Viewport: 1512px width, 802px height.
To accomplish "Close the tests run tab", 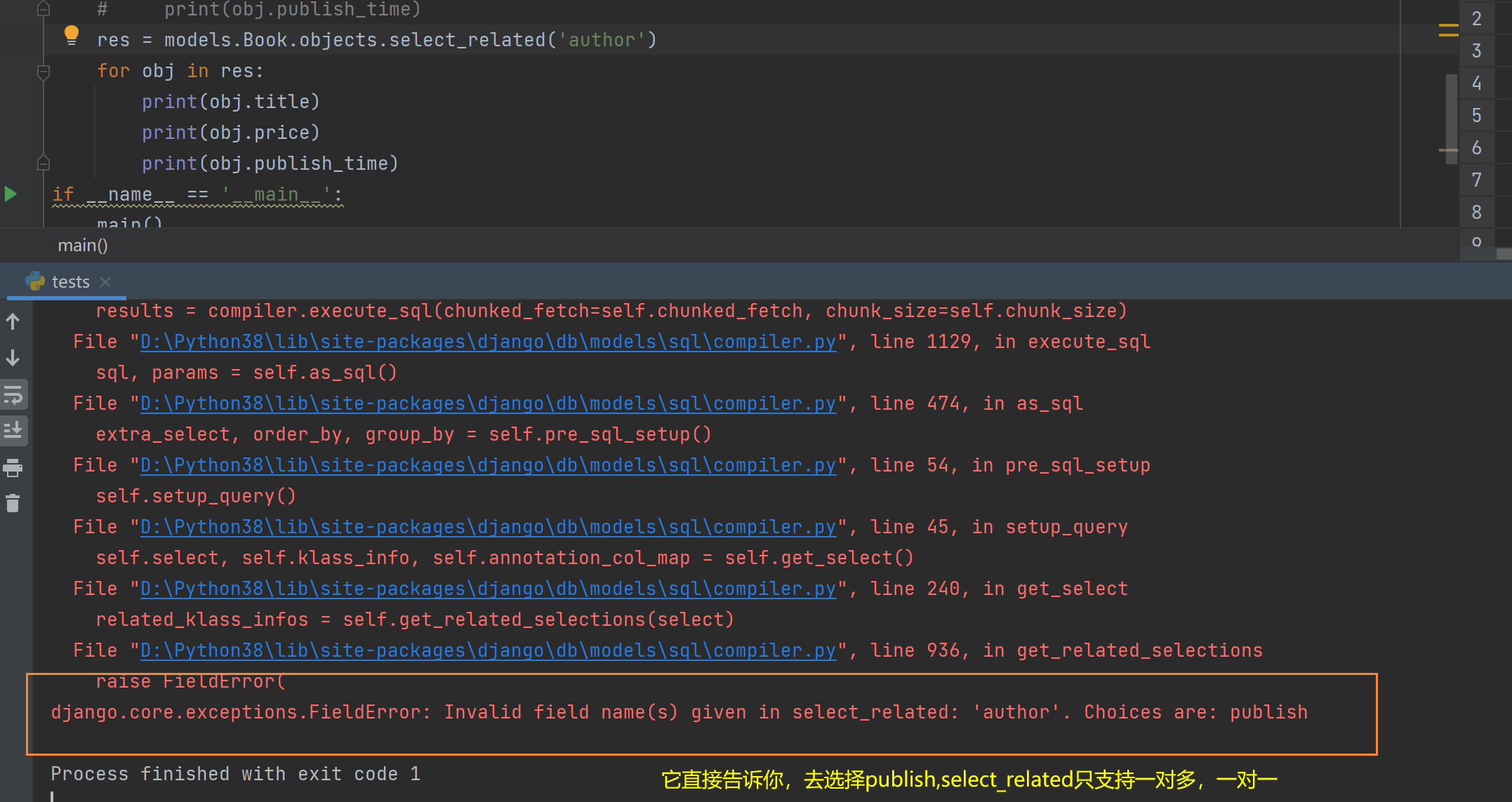I will 105,282.
